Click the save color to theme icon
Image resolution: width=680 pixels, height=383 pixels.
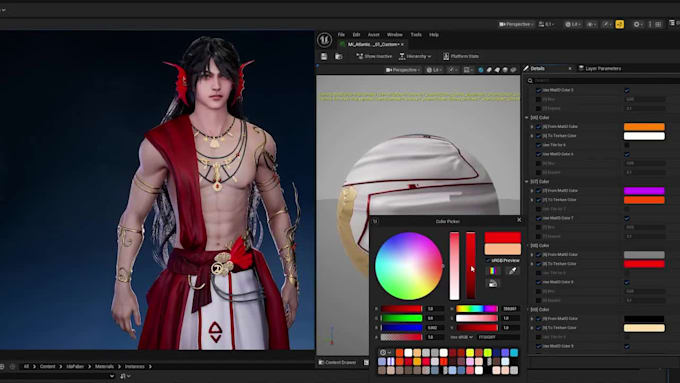[x=493, y=284]
